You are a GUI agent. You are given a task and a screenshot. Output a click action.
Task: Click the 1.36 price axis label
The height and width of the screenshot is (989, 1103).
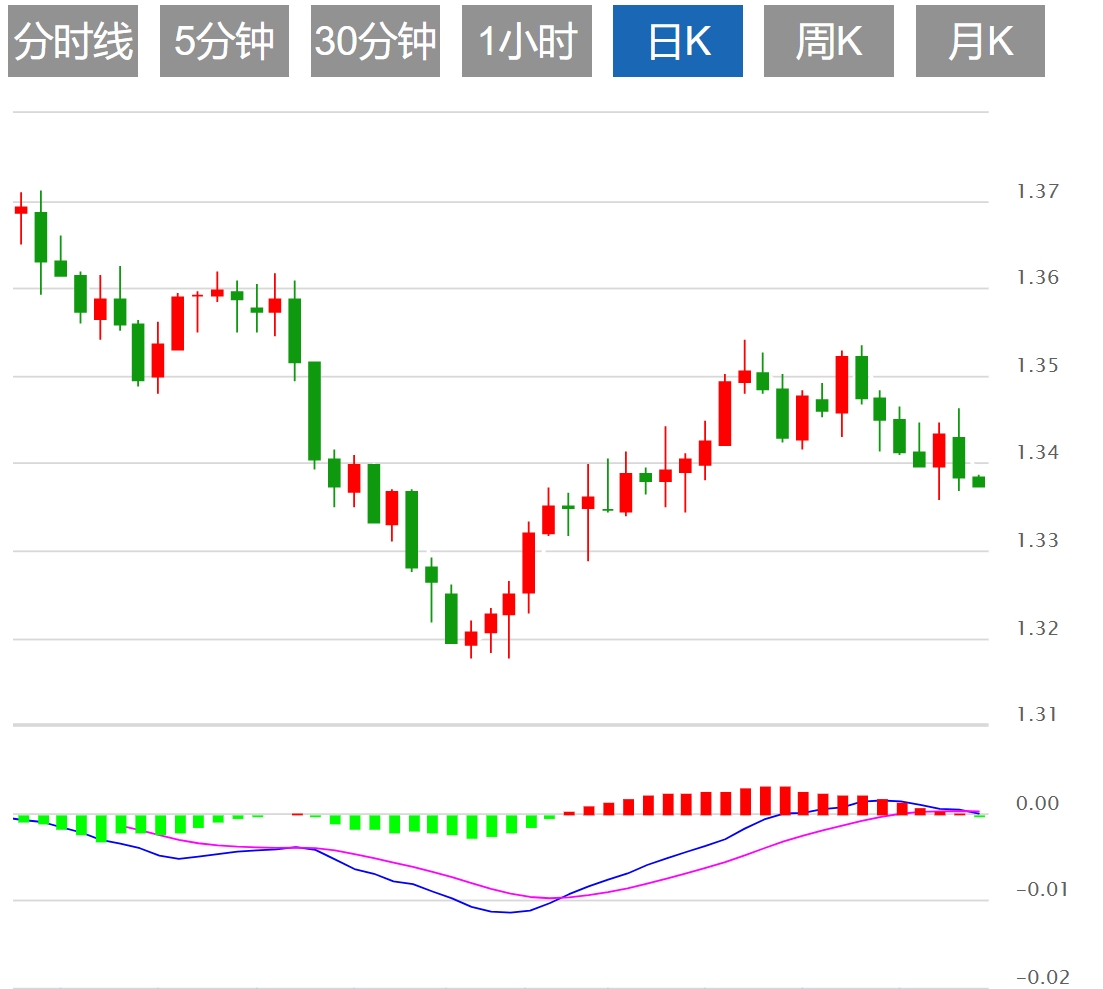pos(1036,278)
